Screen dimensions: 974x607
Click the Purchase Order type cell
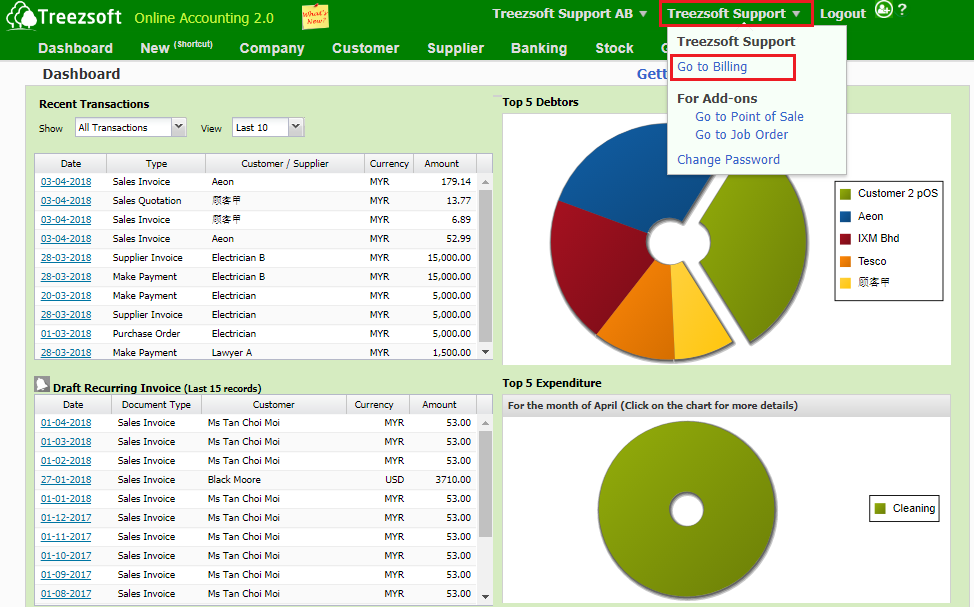(x=146, y=334)
